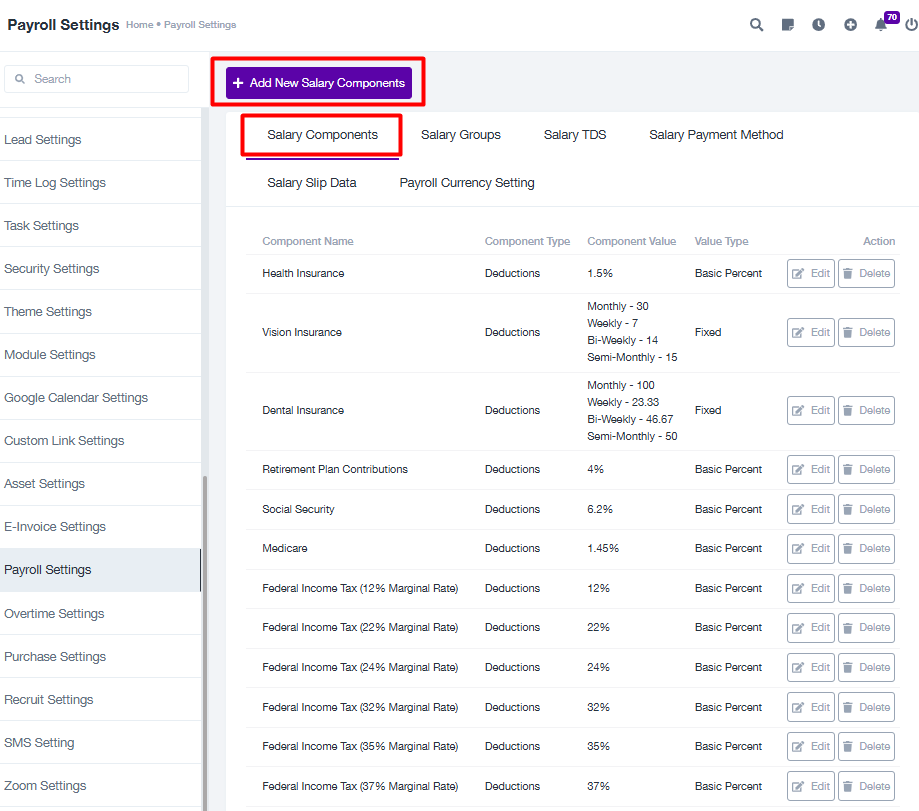The height and width of the screenshot is (811, 919).
Task: Open notifications bell with 70 badge
Action: 881,25
